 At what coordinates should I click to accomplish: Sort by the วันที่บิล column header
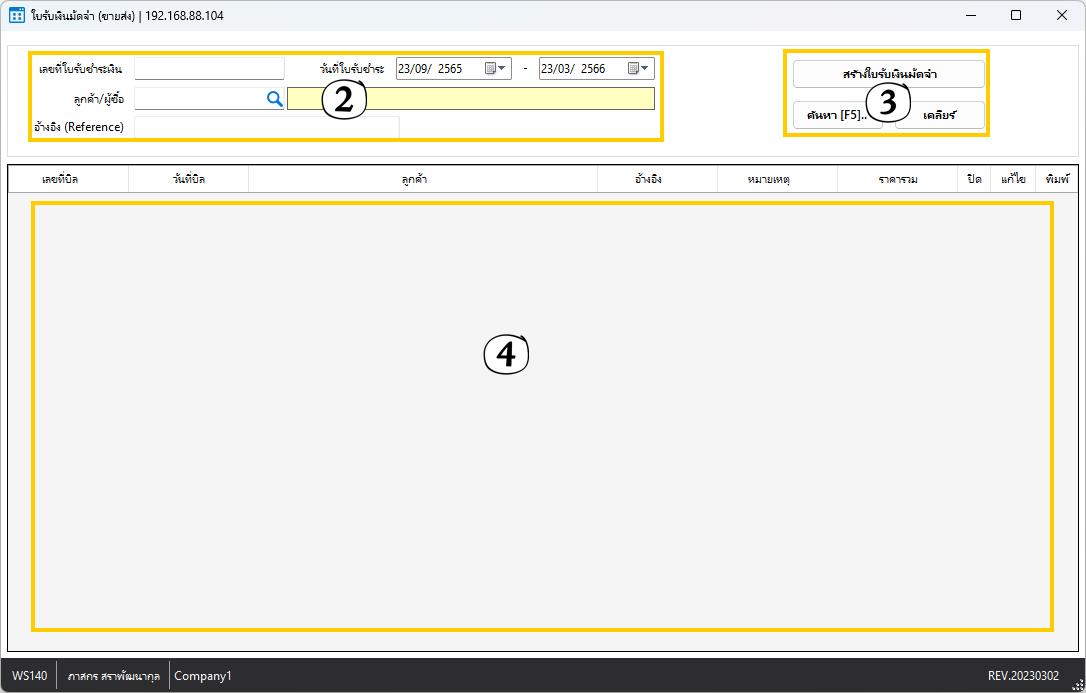pyautogui.click(x=188, y=179)
